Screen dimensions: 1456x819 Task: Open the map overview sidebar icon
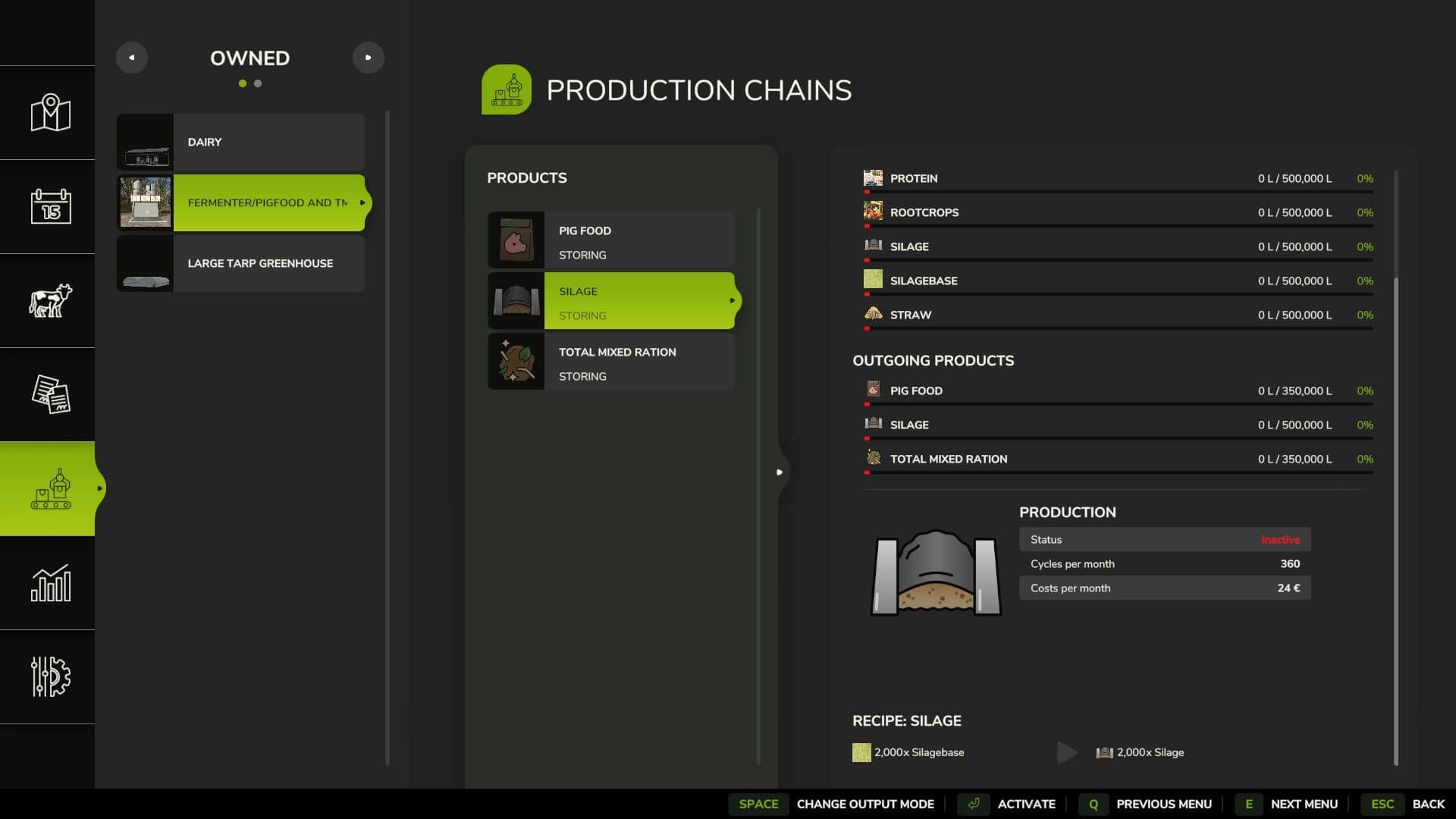(x=50, y=113)
